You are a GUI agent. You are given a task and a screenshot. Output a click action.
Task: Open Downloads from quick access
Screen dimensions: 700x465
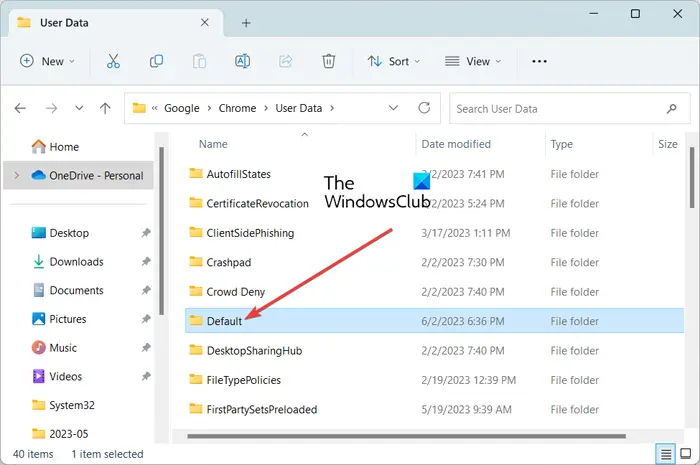(68, 262)
